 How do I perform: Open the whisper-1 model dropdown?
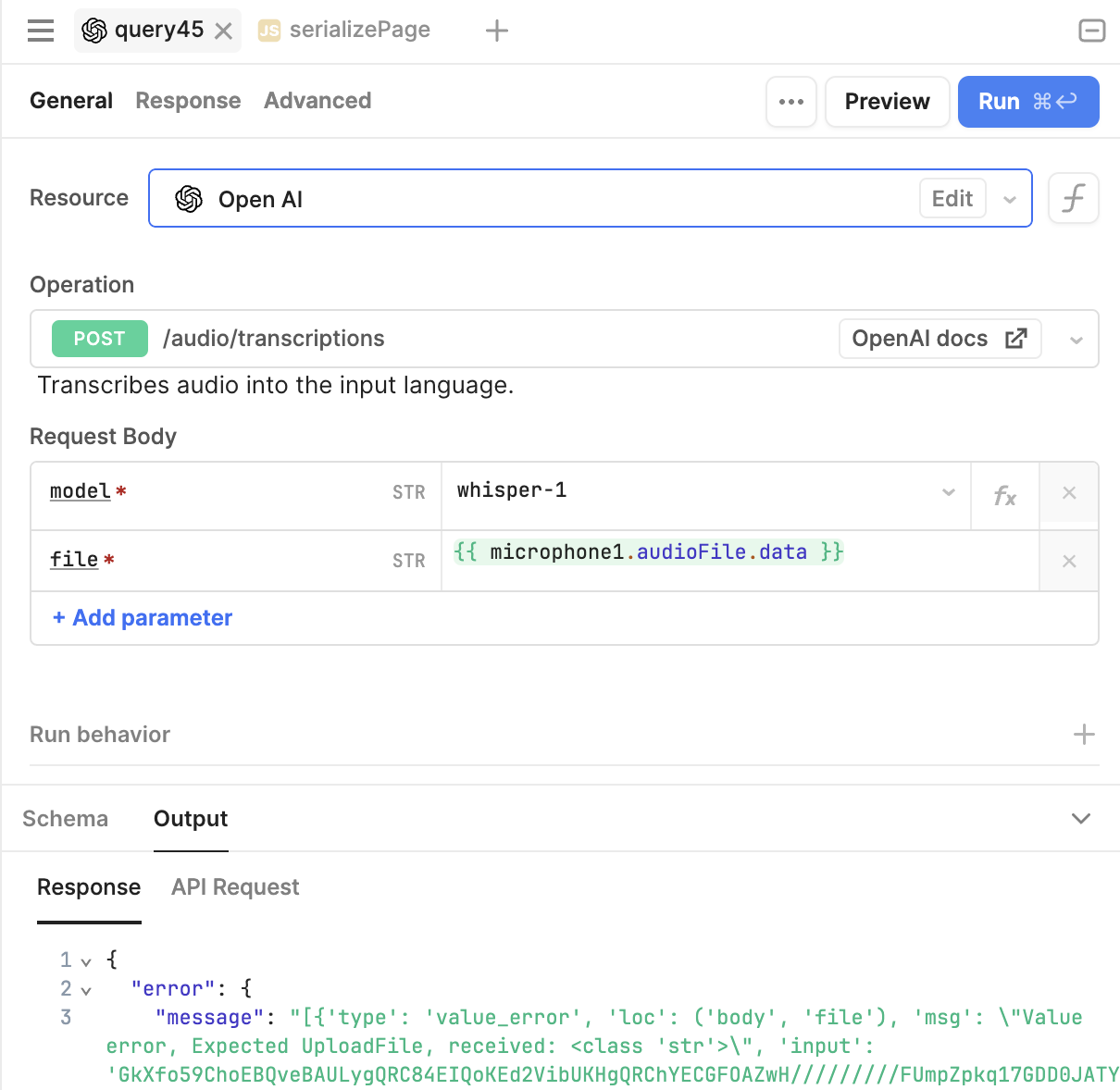click(948, 492)
